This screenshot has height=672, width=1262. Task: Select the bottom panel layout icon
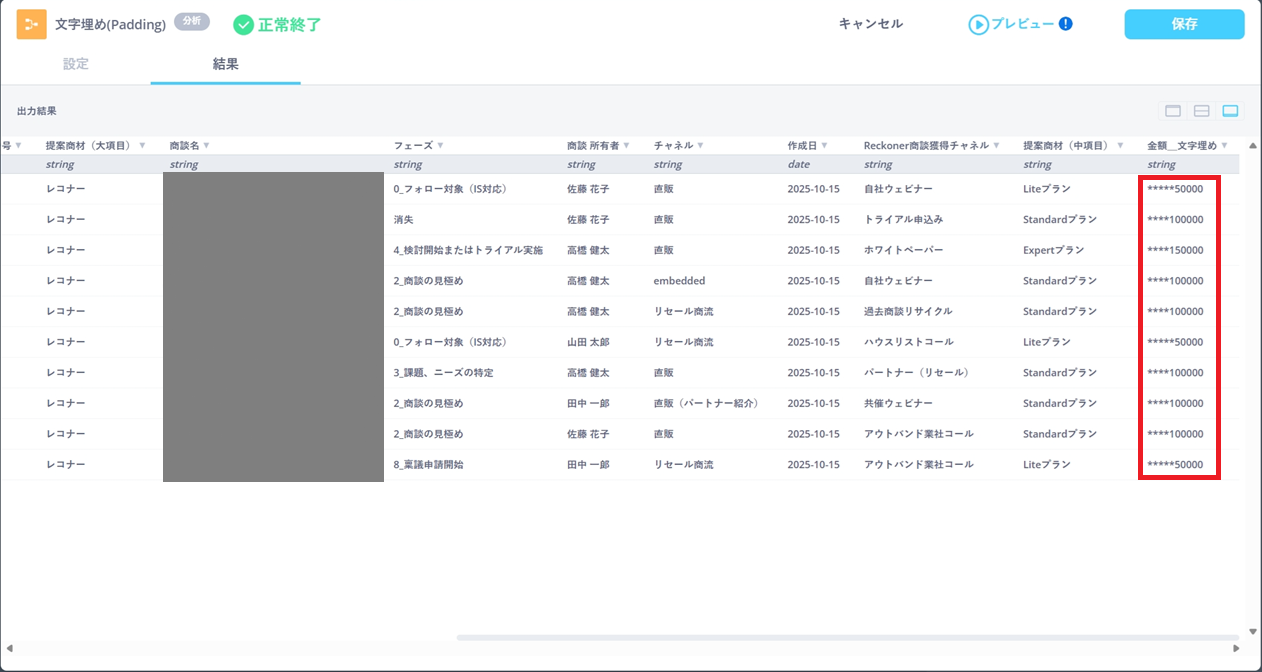pyautogui.click(x=1230, y=111)
